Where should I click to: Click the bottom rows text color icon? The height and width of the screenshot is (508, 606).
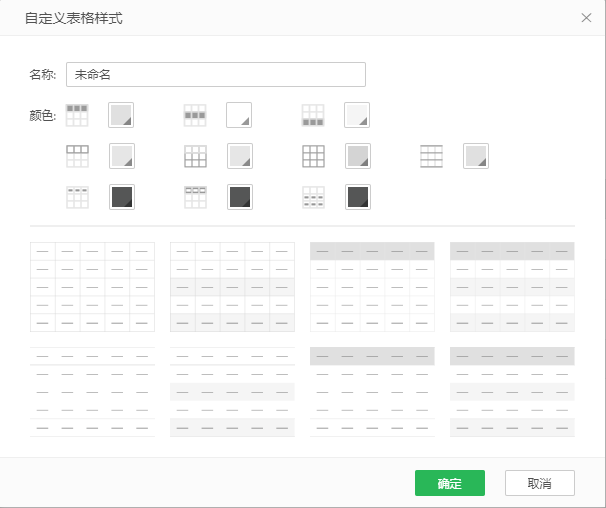(x=313, y=197)
